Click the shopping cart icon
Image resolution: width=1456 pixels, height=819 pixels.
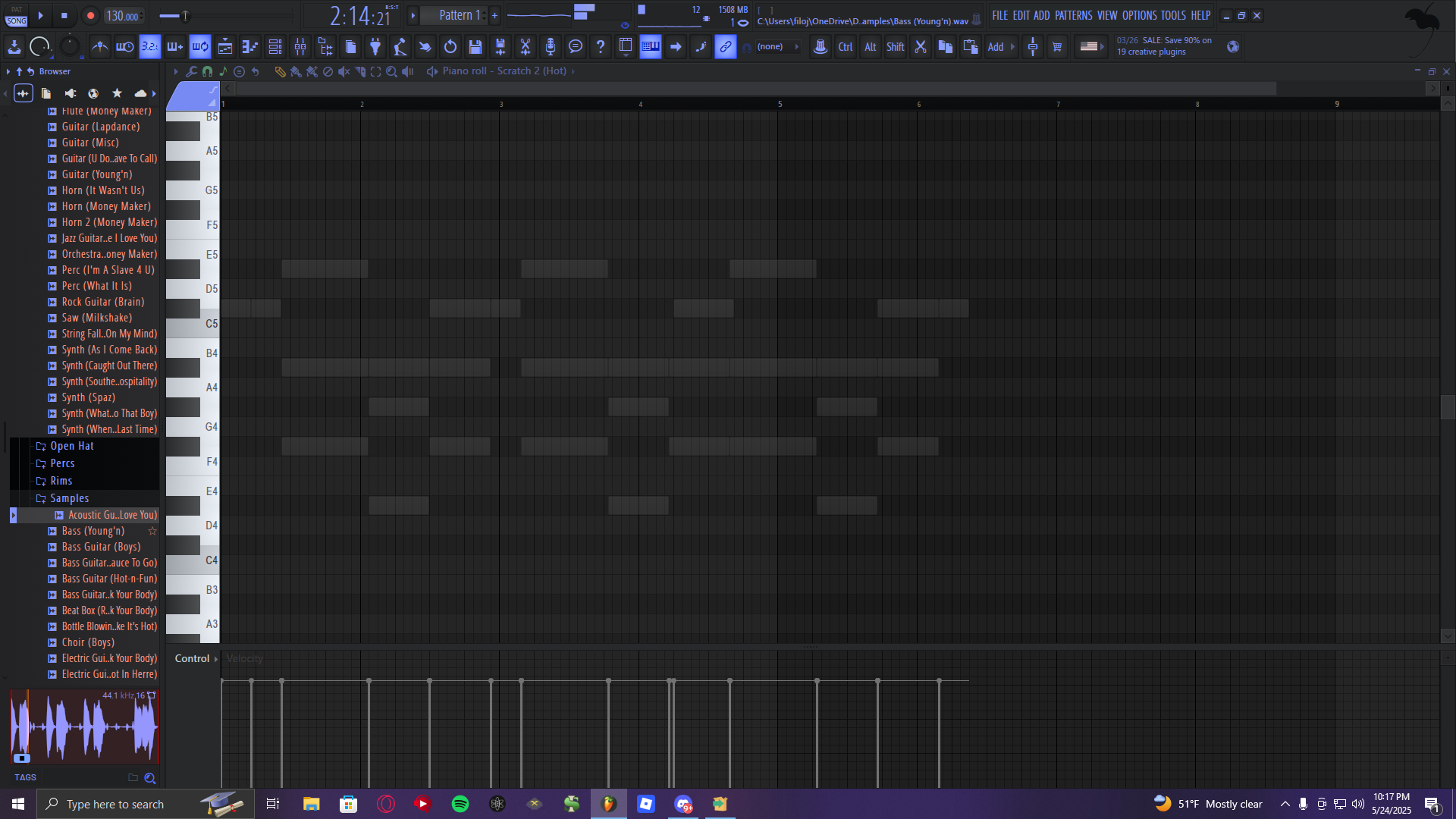(x=1057, y=47)
